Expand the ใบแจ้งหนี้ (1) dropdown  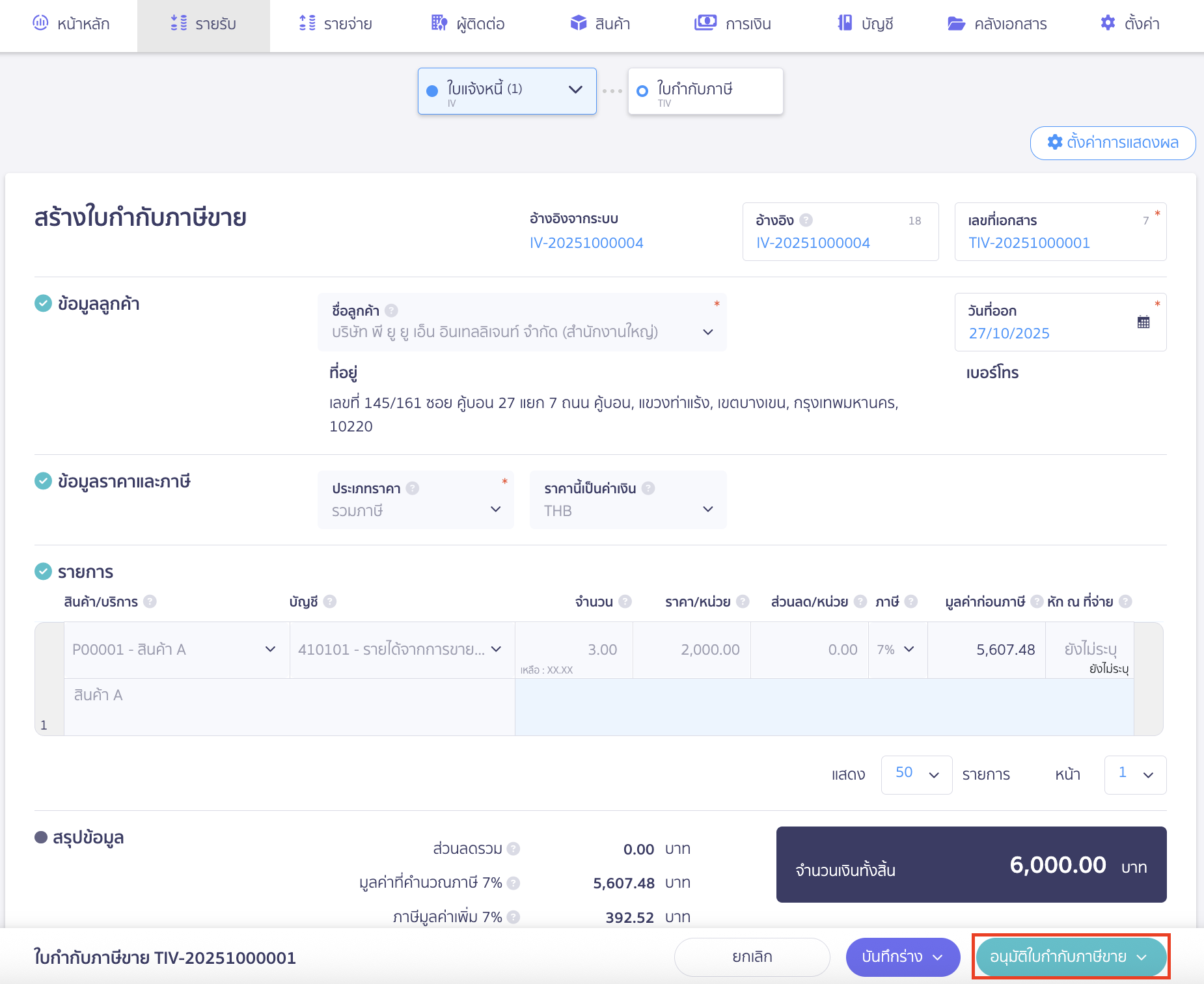click(x=574, y=90)
